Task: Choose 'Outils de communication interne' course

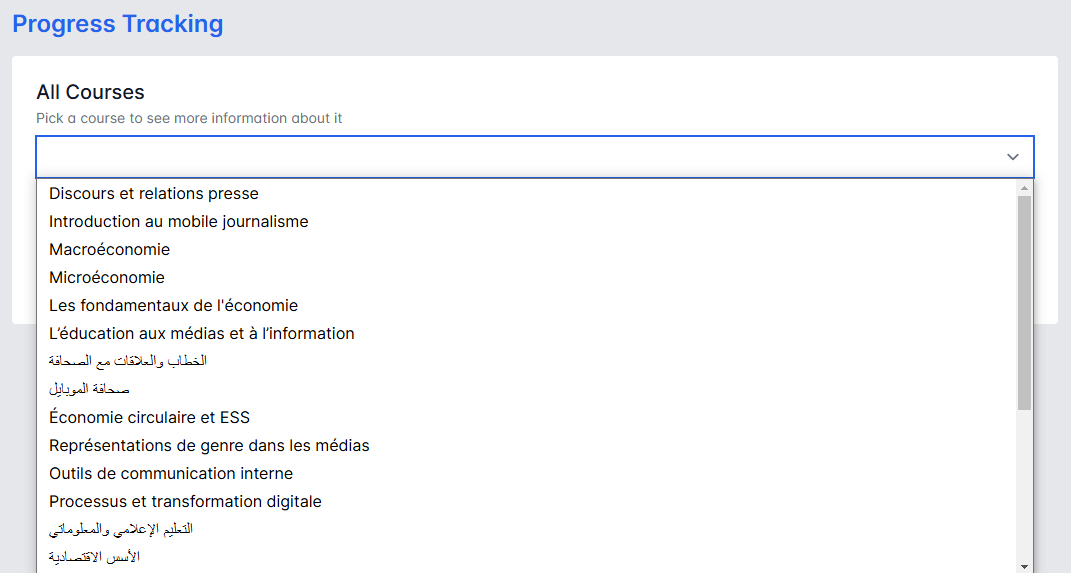Action: point(171,474)
